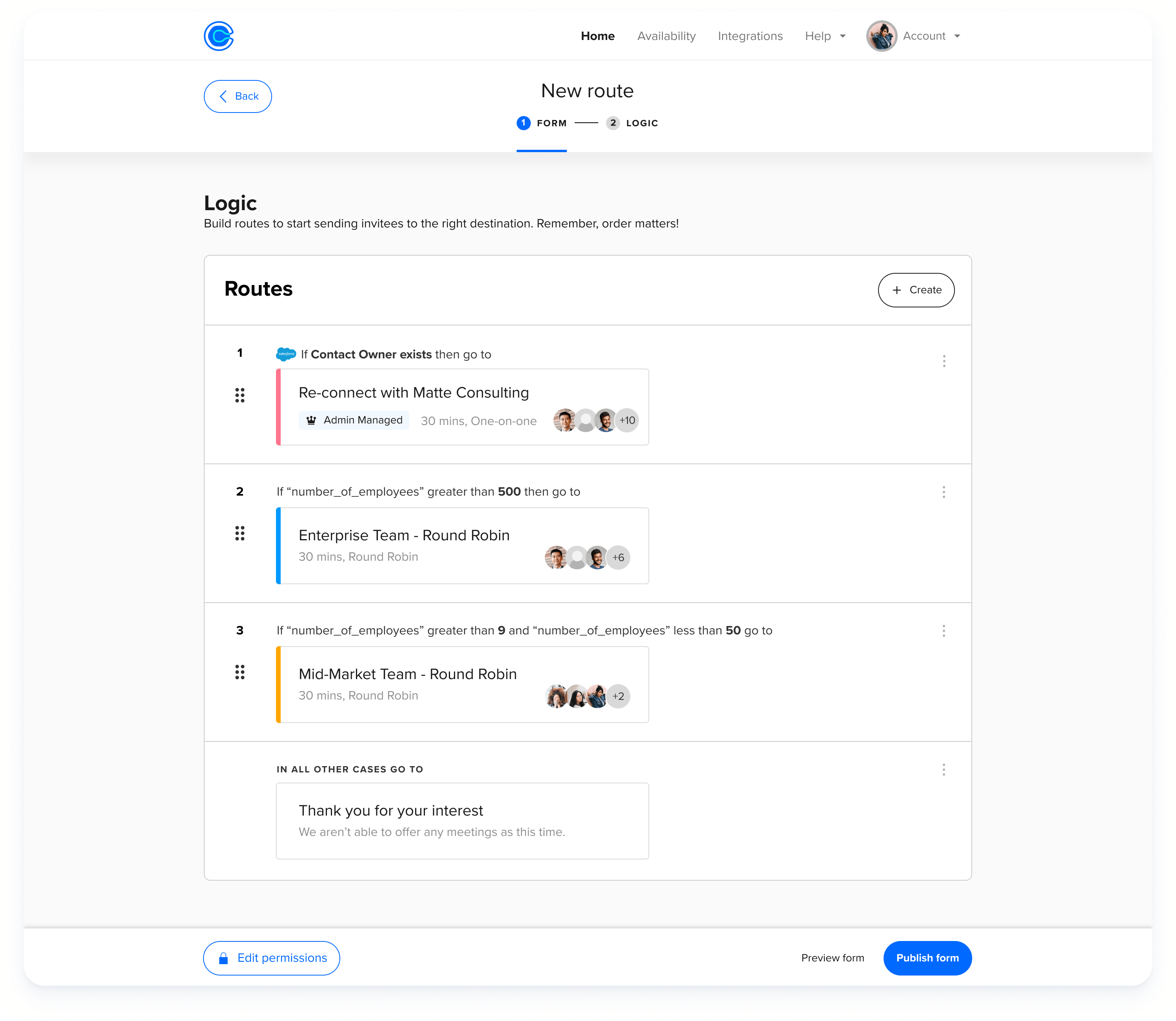Grab the drag handle for route 1
1176x1021 pixels.
pos(240,395)
